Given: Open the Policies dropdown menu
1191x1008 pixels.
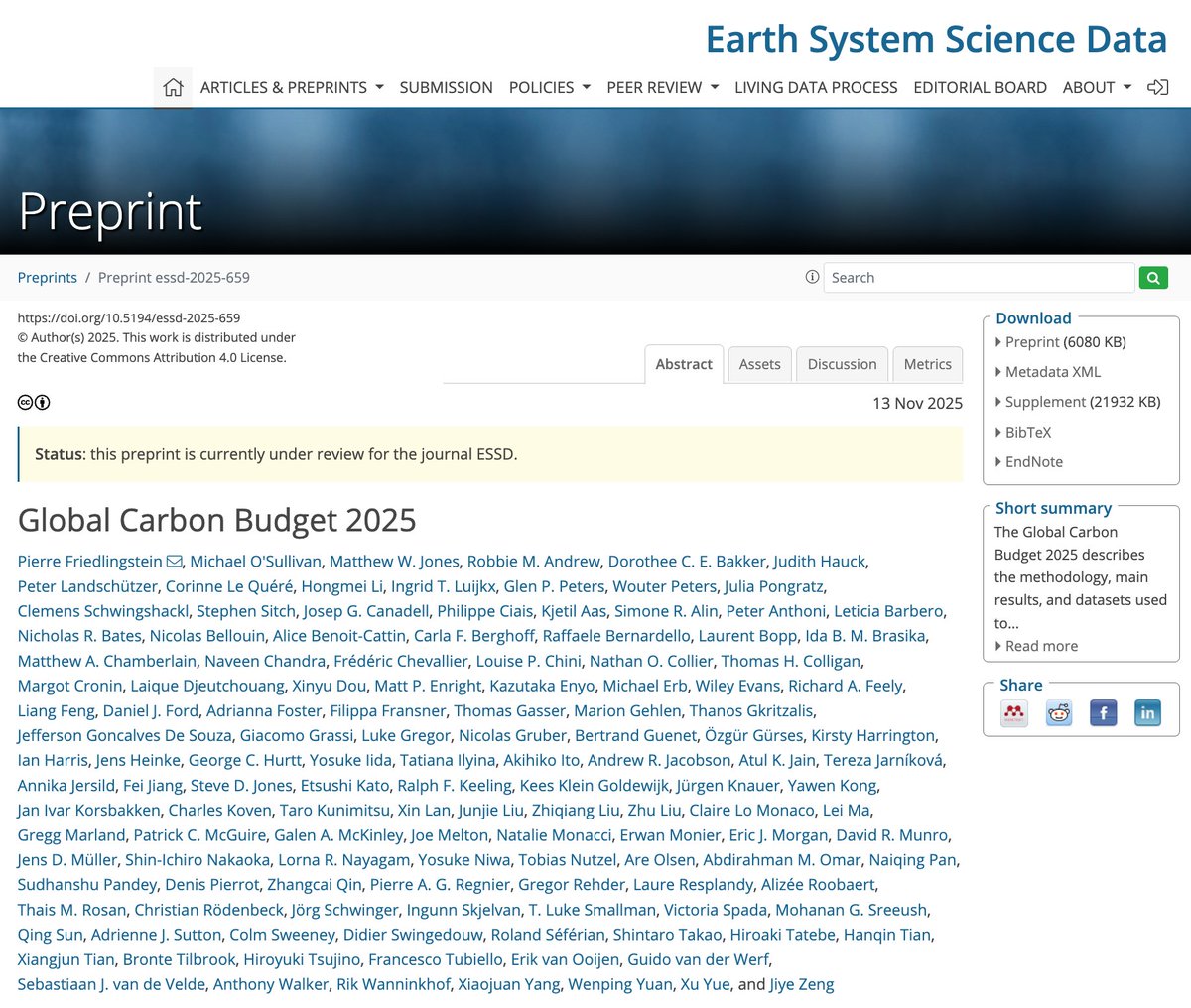Looking at the screenshot, I should point(550,87).
